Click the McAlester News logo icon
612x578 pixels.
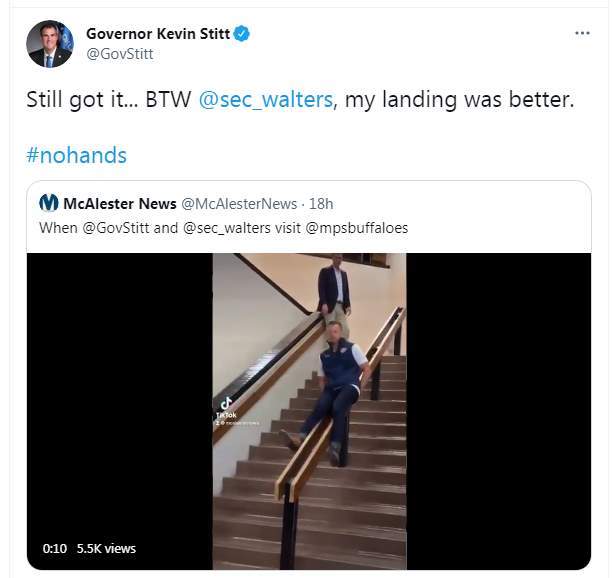(48, 203)
